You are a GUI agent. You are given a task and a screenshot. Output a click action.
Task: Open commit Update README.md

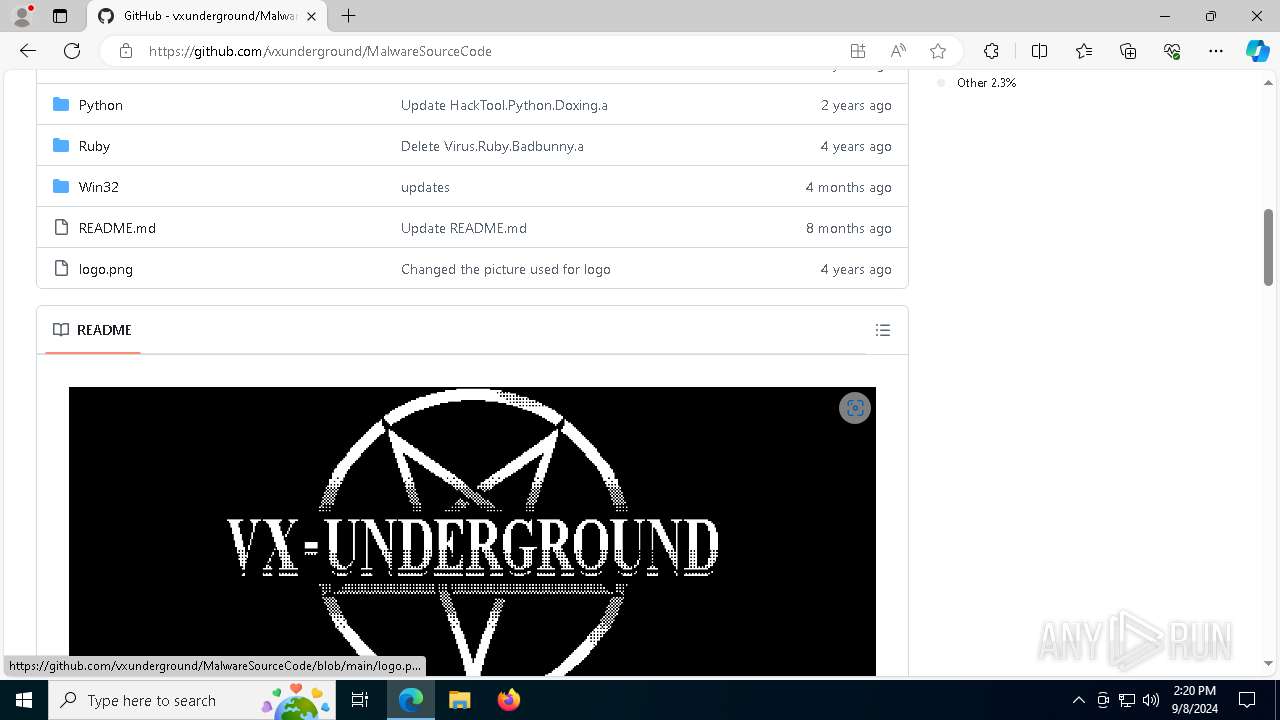pos(464,228)
